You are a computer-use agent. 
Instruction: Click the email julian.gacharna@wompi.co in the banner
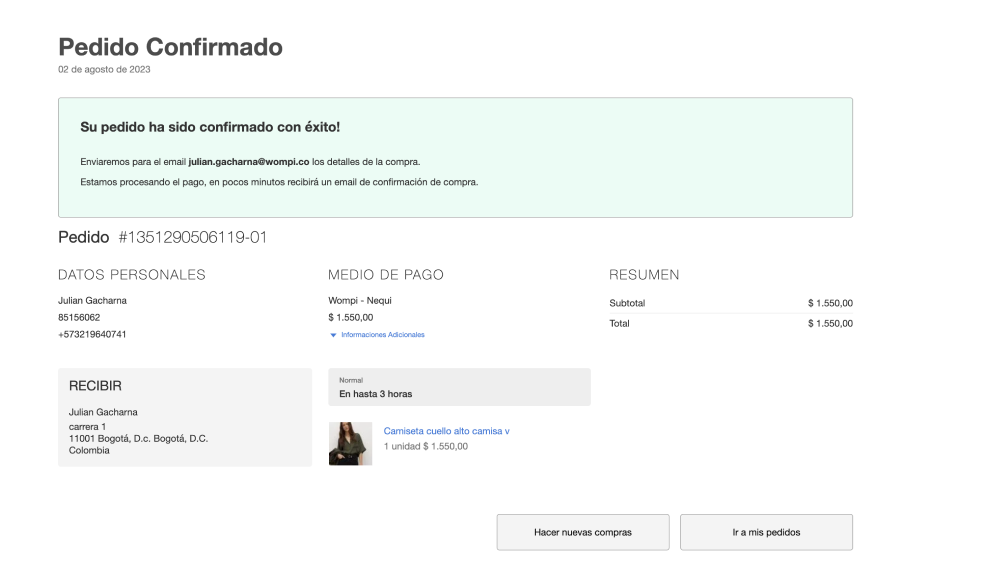coord(248,162)
